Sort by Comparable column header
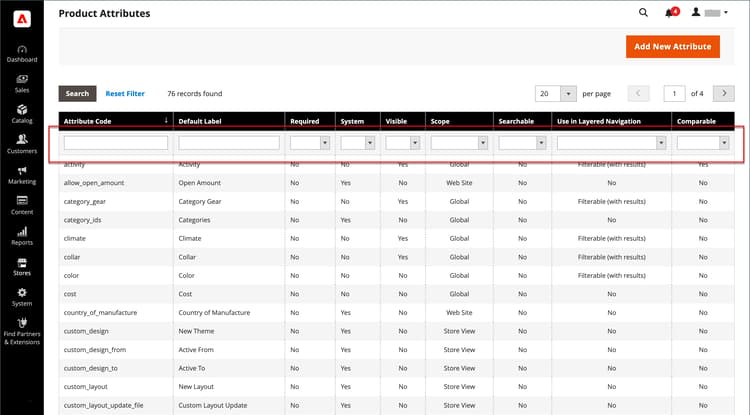The width and height of the screenshot is (750, 415). point(703,121)
